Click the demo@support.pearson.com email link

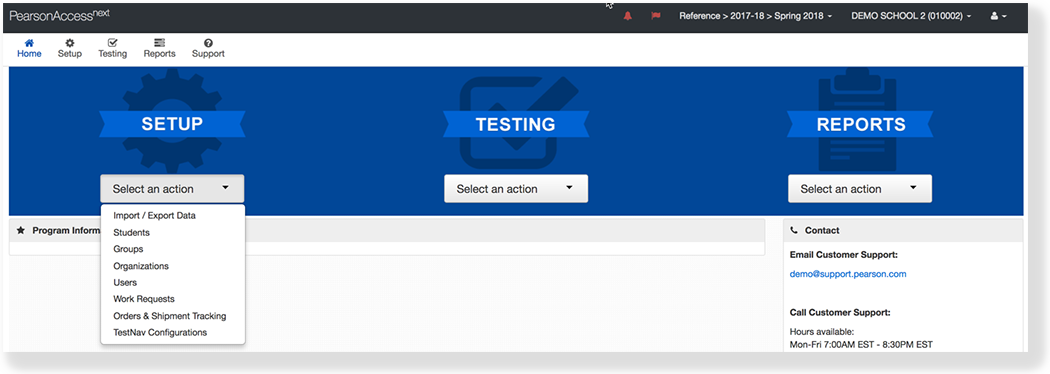(x=848, y=274)
